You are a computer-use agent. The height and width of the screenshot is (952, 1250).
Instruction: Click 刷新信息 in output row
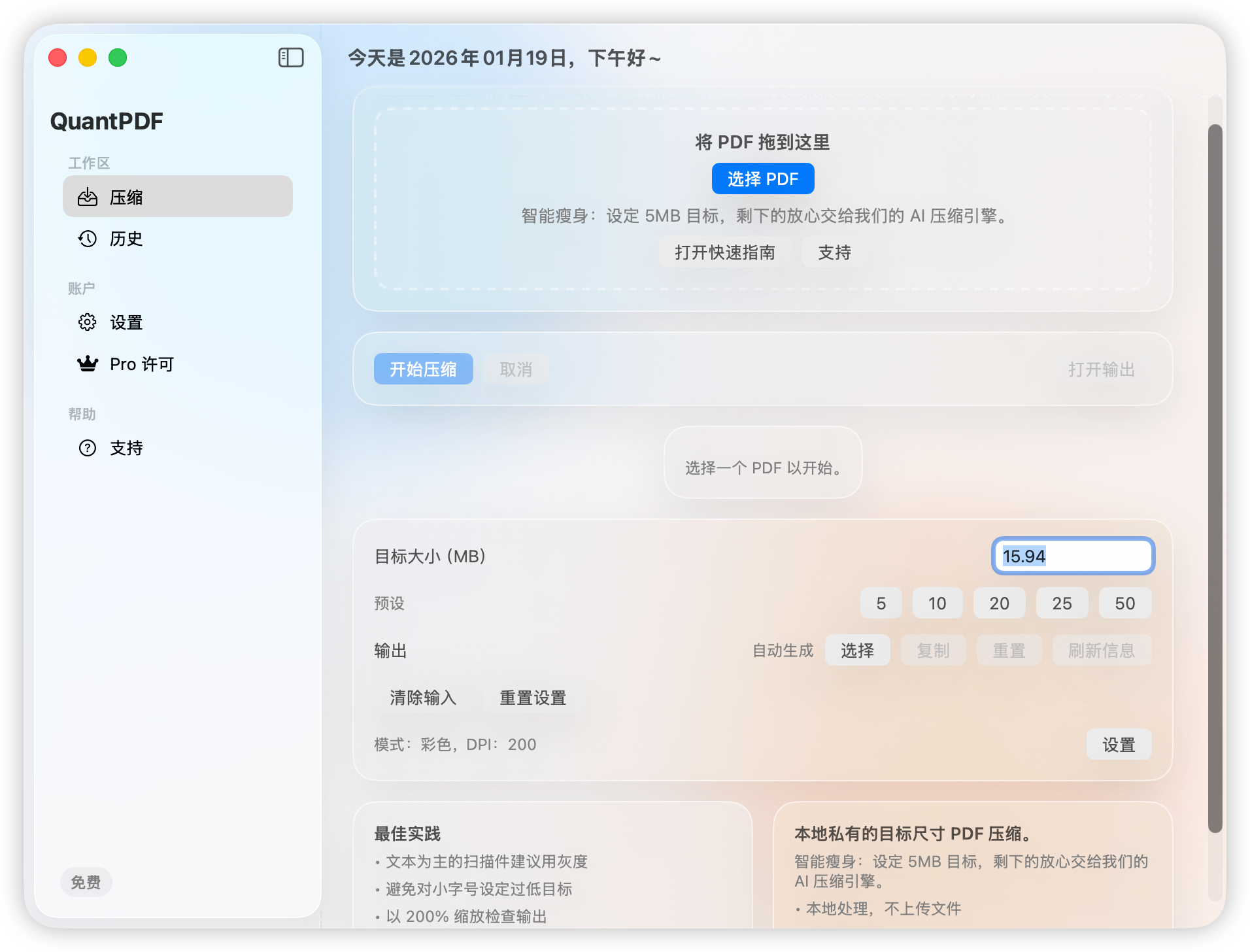(x=1102, y=650)
